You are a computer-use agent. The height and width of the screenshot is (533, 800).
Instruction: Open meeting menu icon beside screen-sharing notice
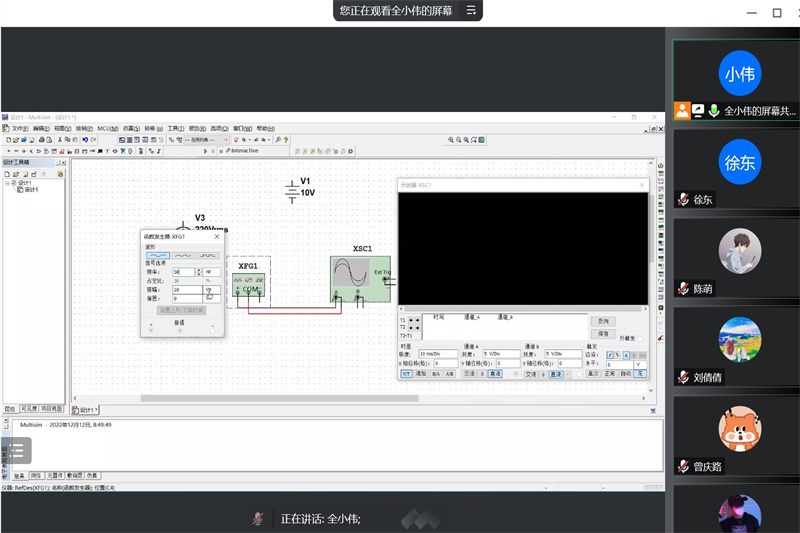[x=471, y=11]
